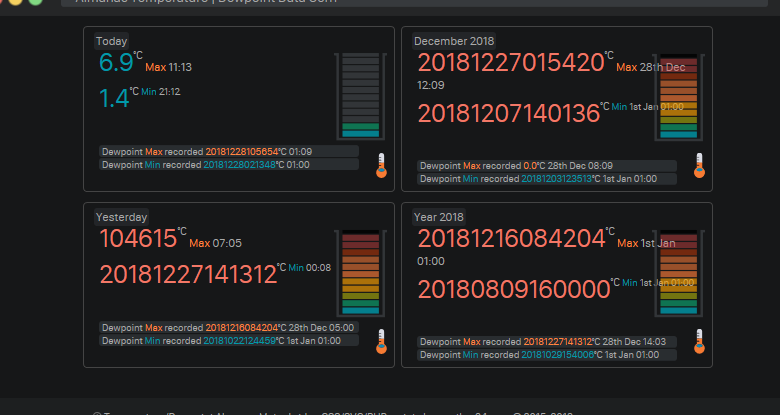Click Max 07:05 time in Yesterday card

click(x=215, y=243)
